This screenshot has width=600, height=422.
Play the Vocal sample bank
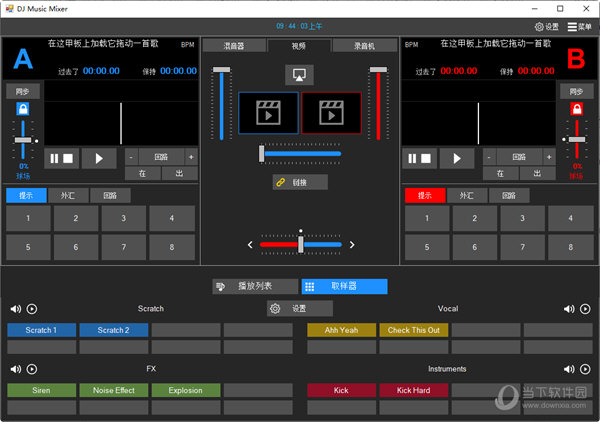(x=585, y=309)
